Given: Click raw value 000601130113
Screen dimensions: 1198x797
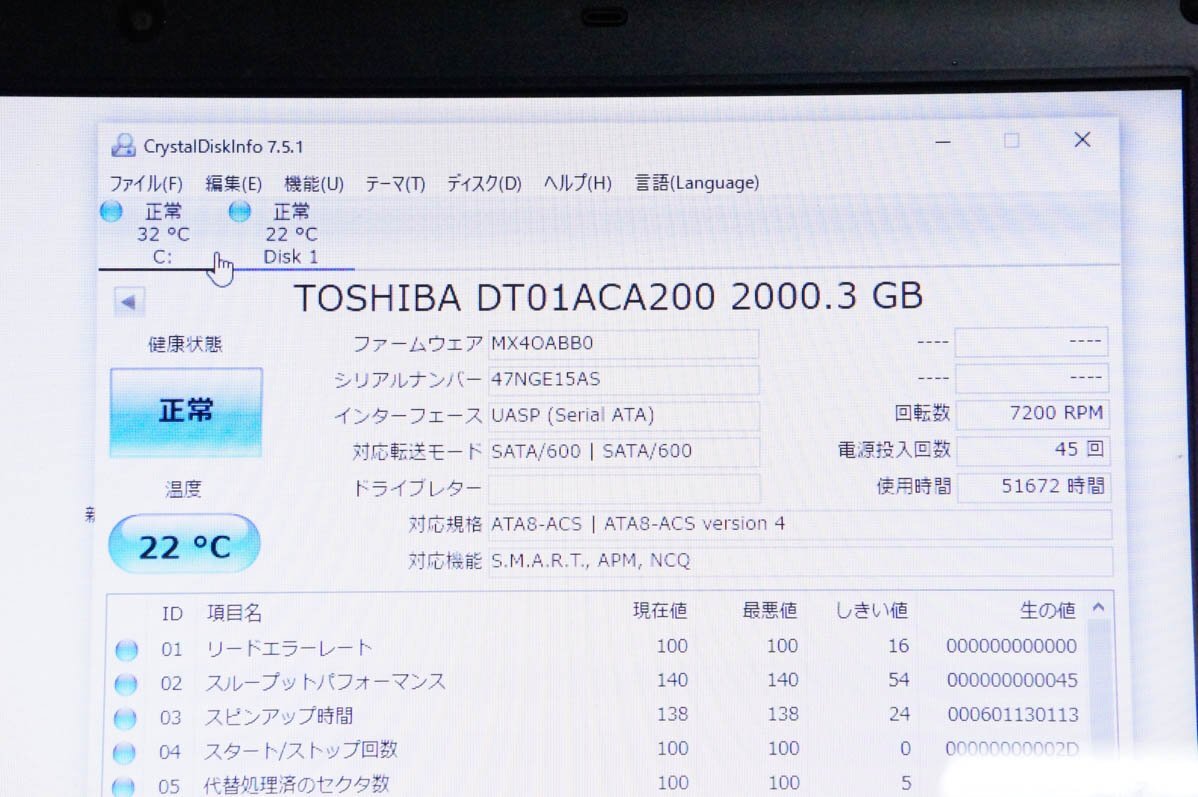Looking at the screenshot, I should pyautogui.click(x=1013, y=714).
